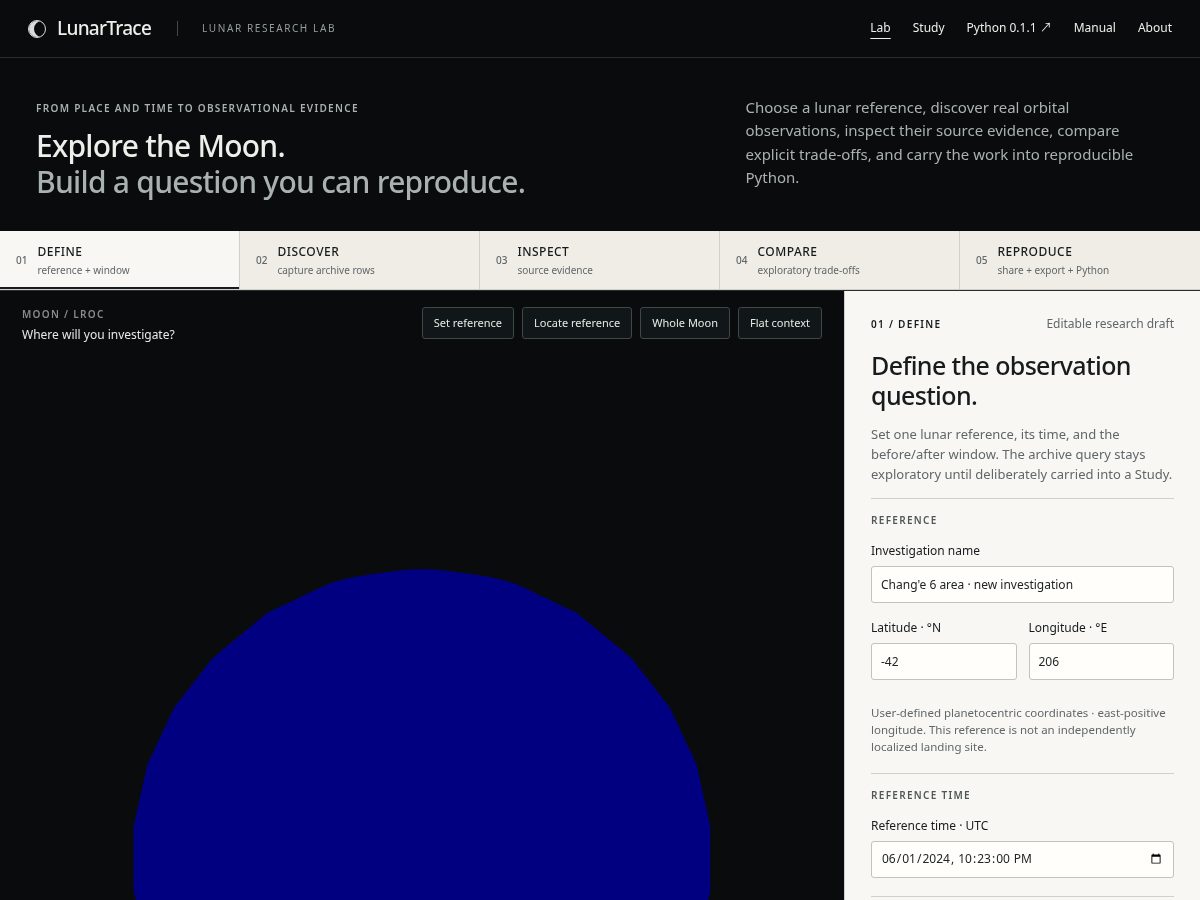Click the Longitude input showing 206
1200x900 pixels.
1101,661
